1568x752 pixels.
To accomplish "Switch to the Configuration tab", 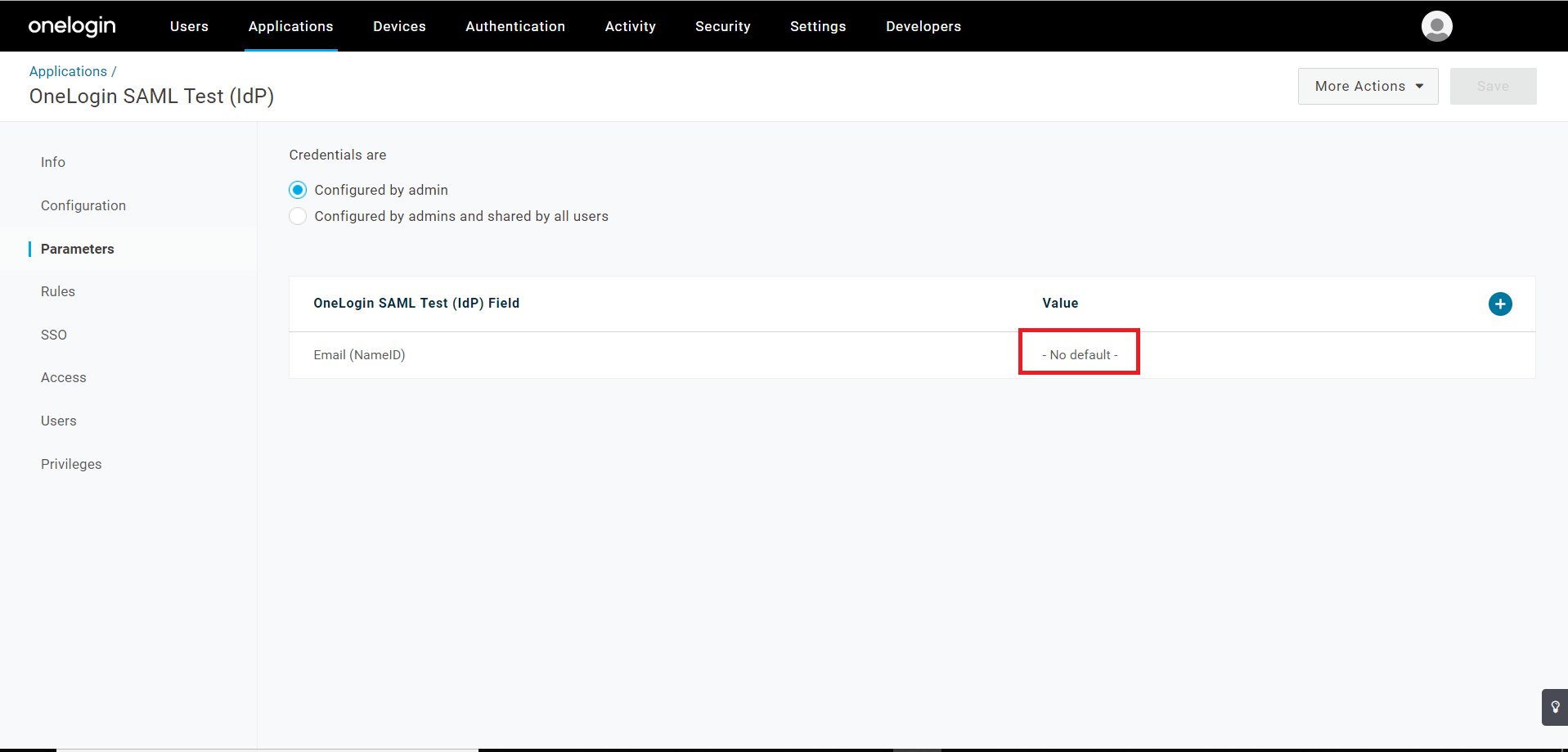I will [x=83, y=205].
